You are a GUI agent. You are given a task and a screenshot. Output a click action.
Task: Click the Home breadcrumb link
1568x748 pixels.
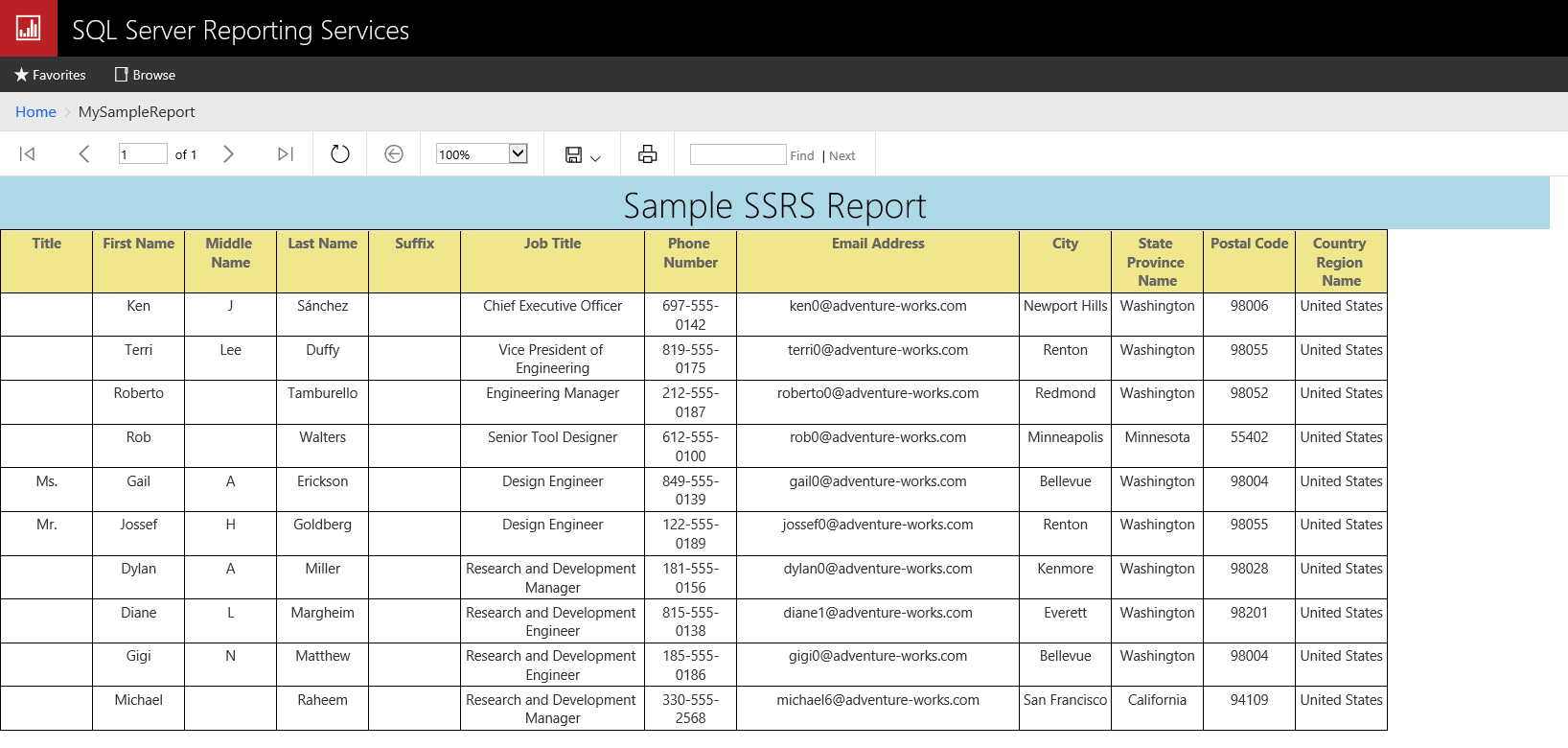click(35, 112)
